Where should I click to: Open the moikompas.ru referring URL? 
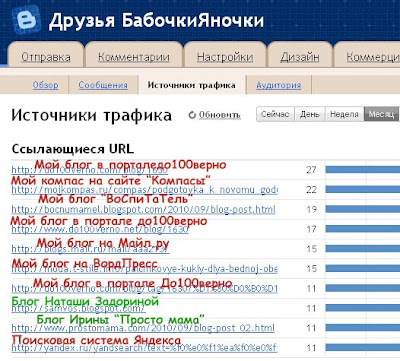[x=144, y=190]
